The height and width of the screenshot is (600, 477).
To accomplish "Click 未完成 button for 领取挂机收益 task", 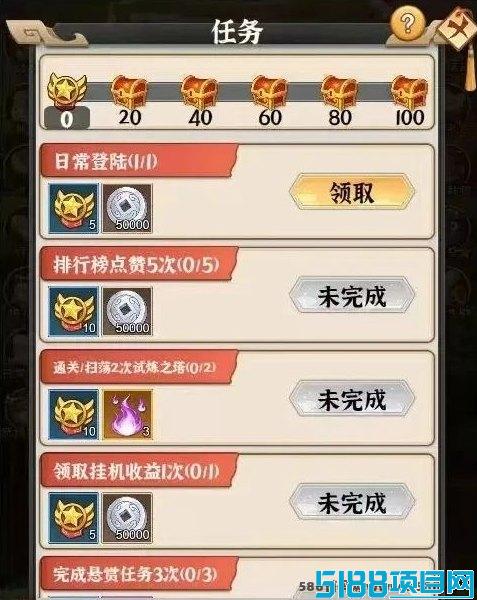I will [x=352, y=502].
